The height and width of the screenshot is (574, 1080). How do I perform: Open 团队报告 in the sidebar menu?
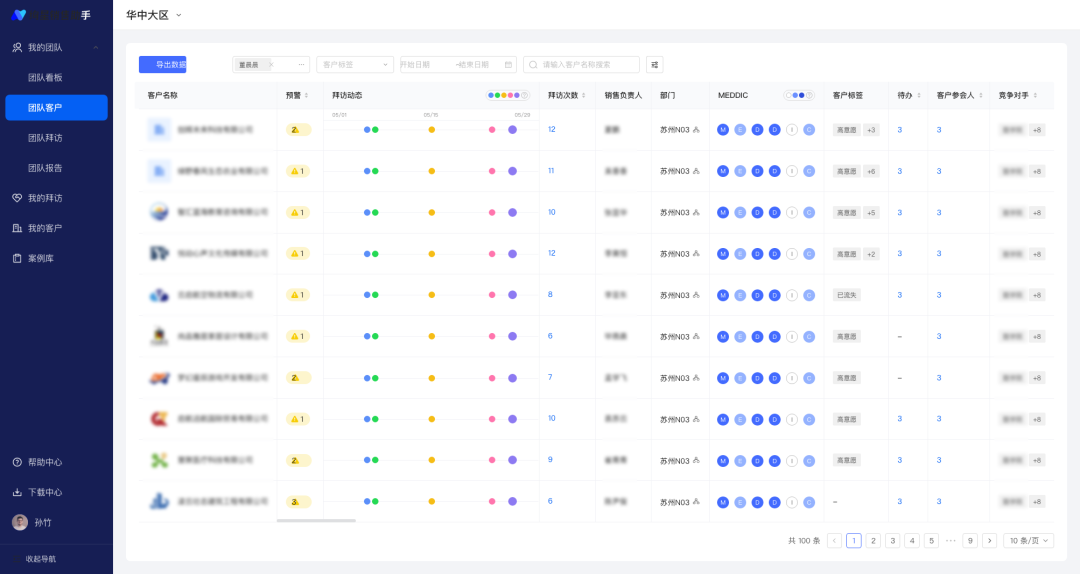pos(46,168)
